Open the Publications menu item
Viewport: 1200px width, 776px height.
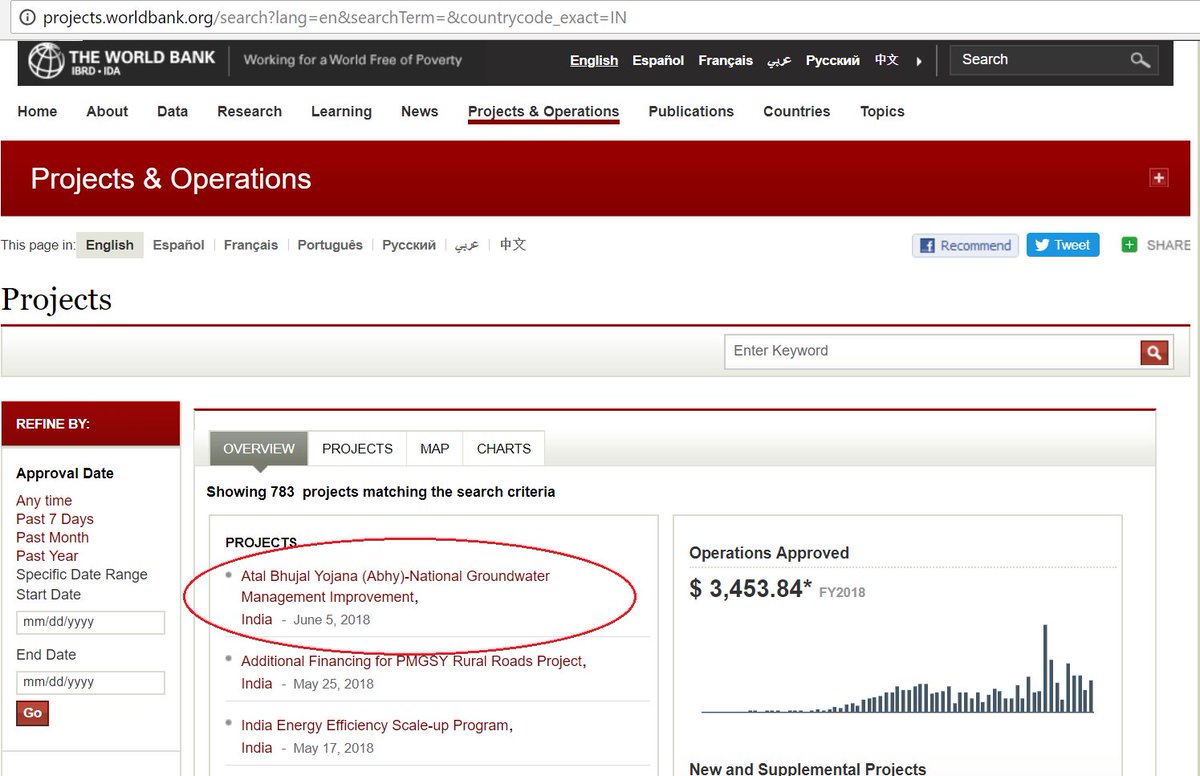[x=691, y=112]
